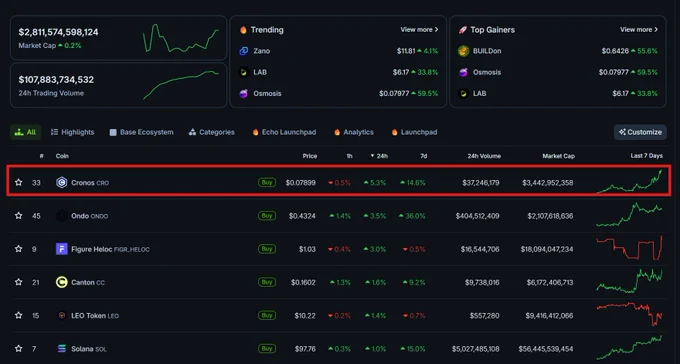Click the LEO Token logo
The width and height of the screenshot is (680, 364).
click(x=62, y=315)
